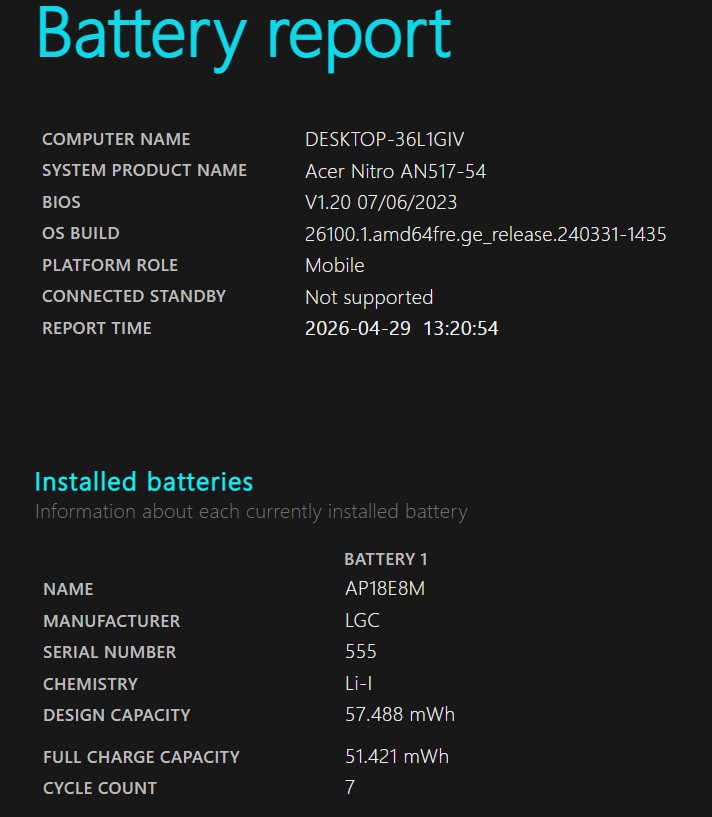Click the Mobile platform role value

coord(334,265)
